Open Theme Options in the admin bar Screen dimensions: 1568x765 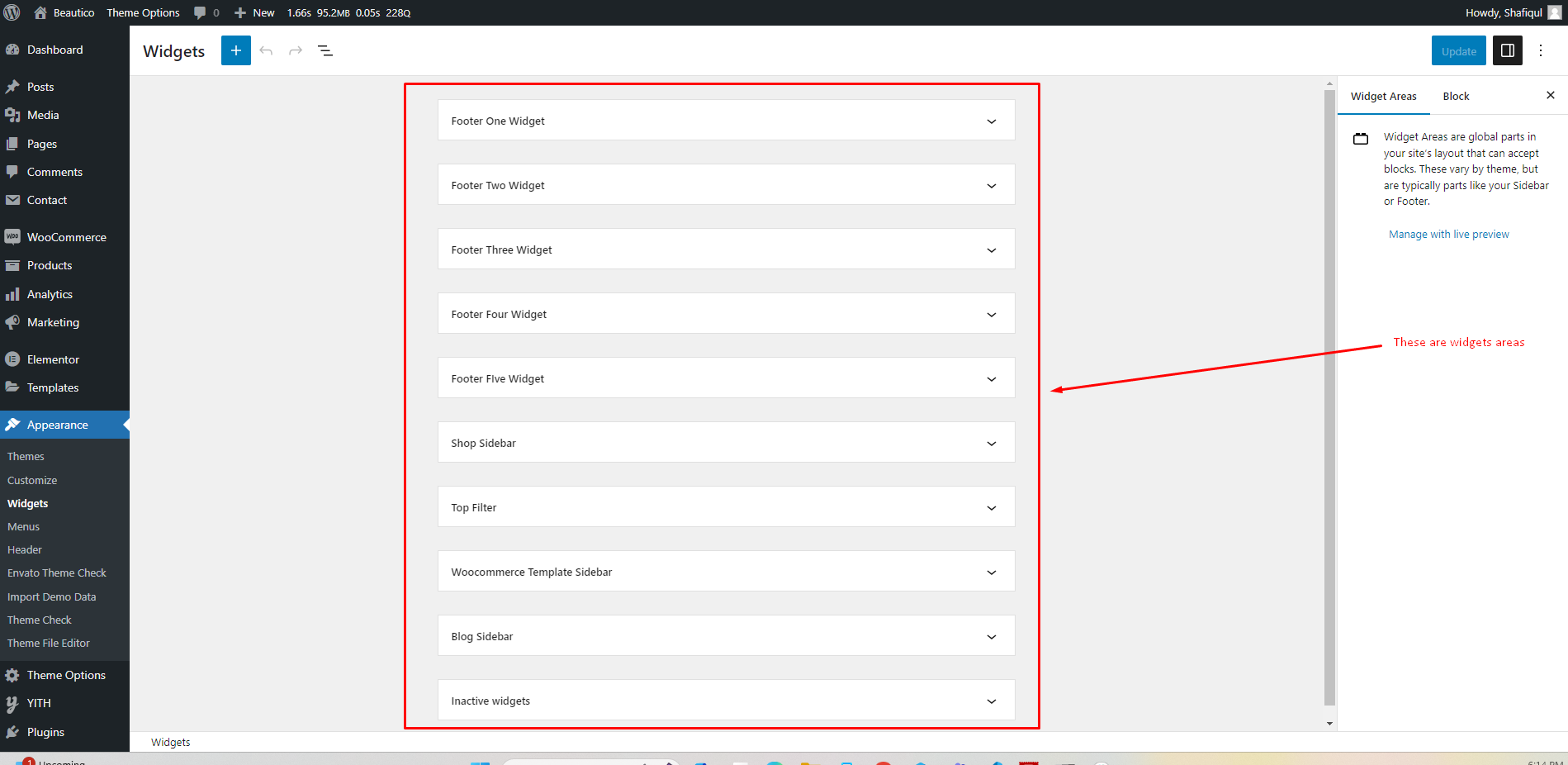click(143, 12)
